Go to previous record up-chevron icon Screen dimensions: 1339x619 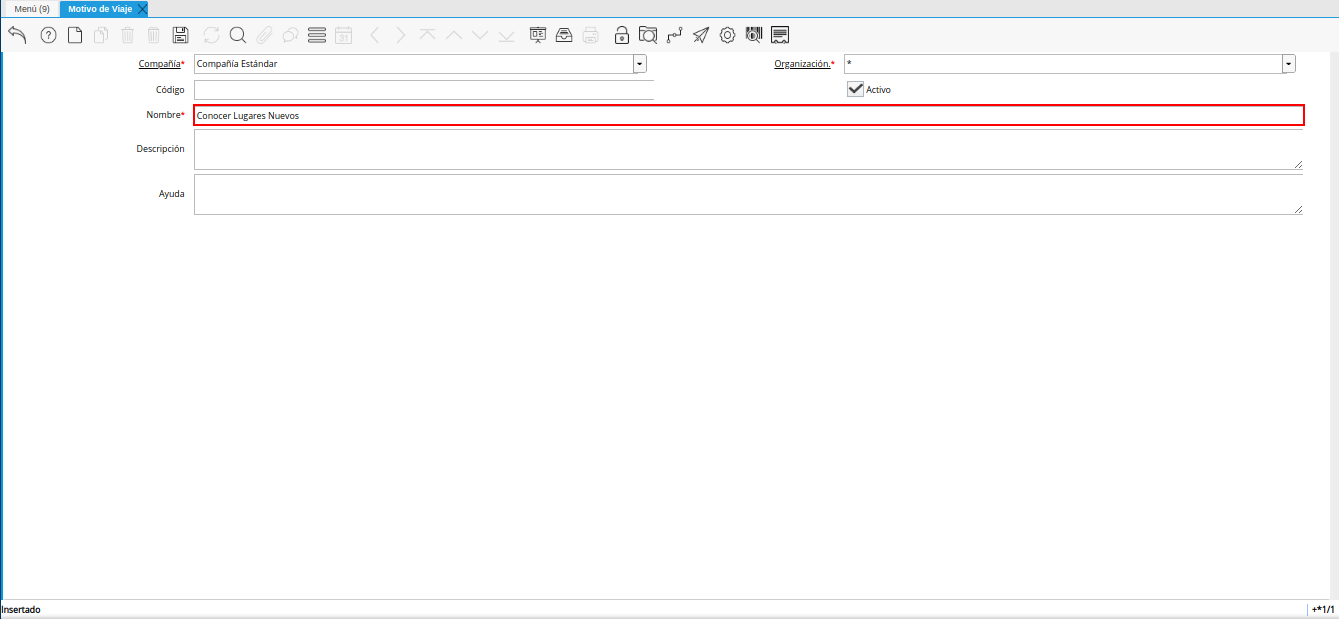453,35
